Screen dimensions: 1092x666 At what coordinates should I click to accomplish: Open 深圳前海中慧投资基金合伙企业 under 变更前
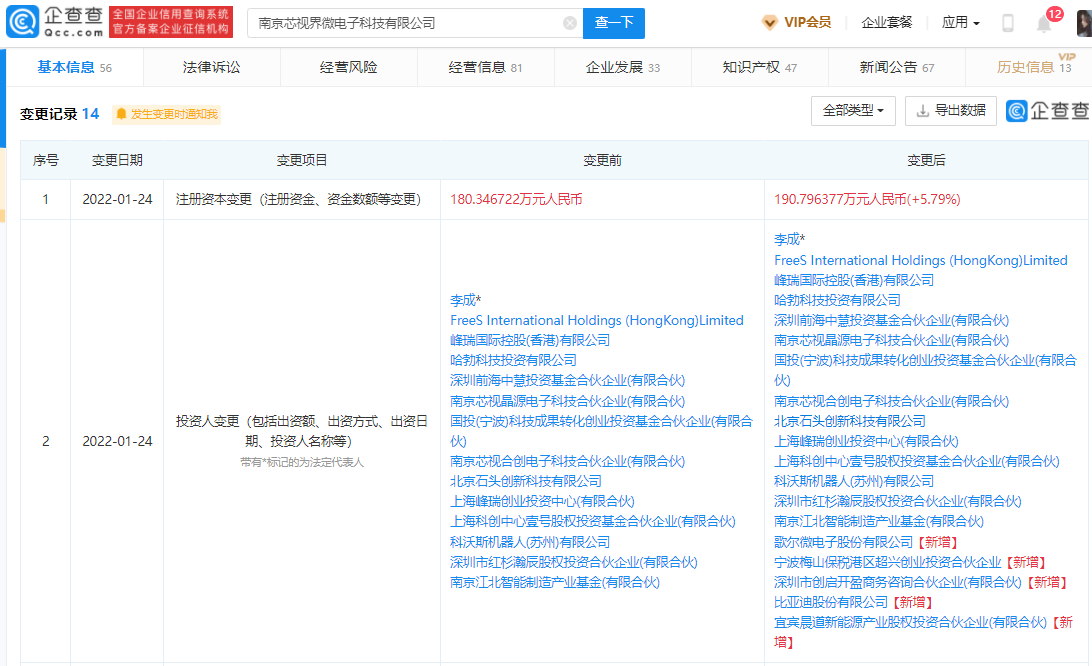point(568,380)
